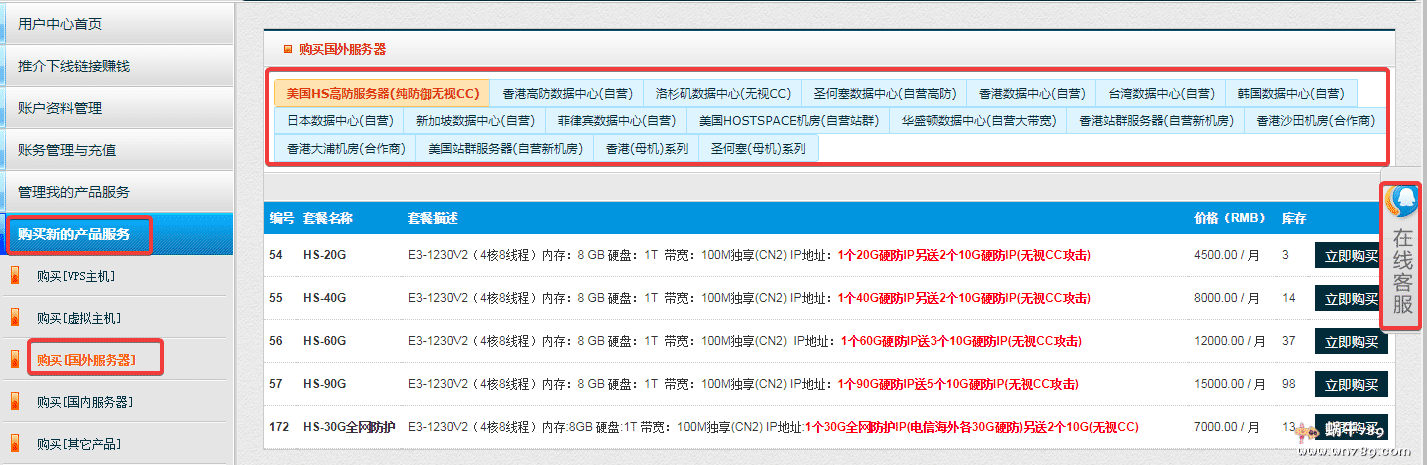Click the small icon before 购买国外服务器 heading
Screen dimensions: 1427x465
pos(288,49)
